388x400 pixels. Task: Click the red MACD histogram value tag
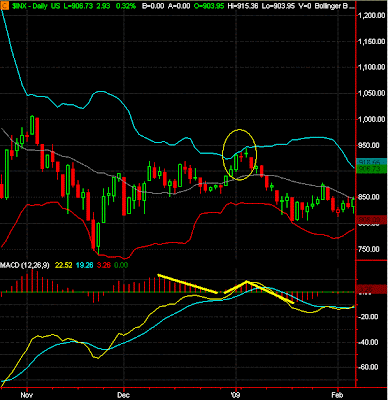click(x=372, y=289)
